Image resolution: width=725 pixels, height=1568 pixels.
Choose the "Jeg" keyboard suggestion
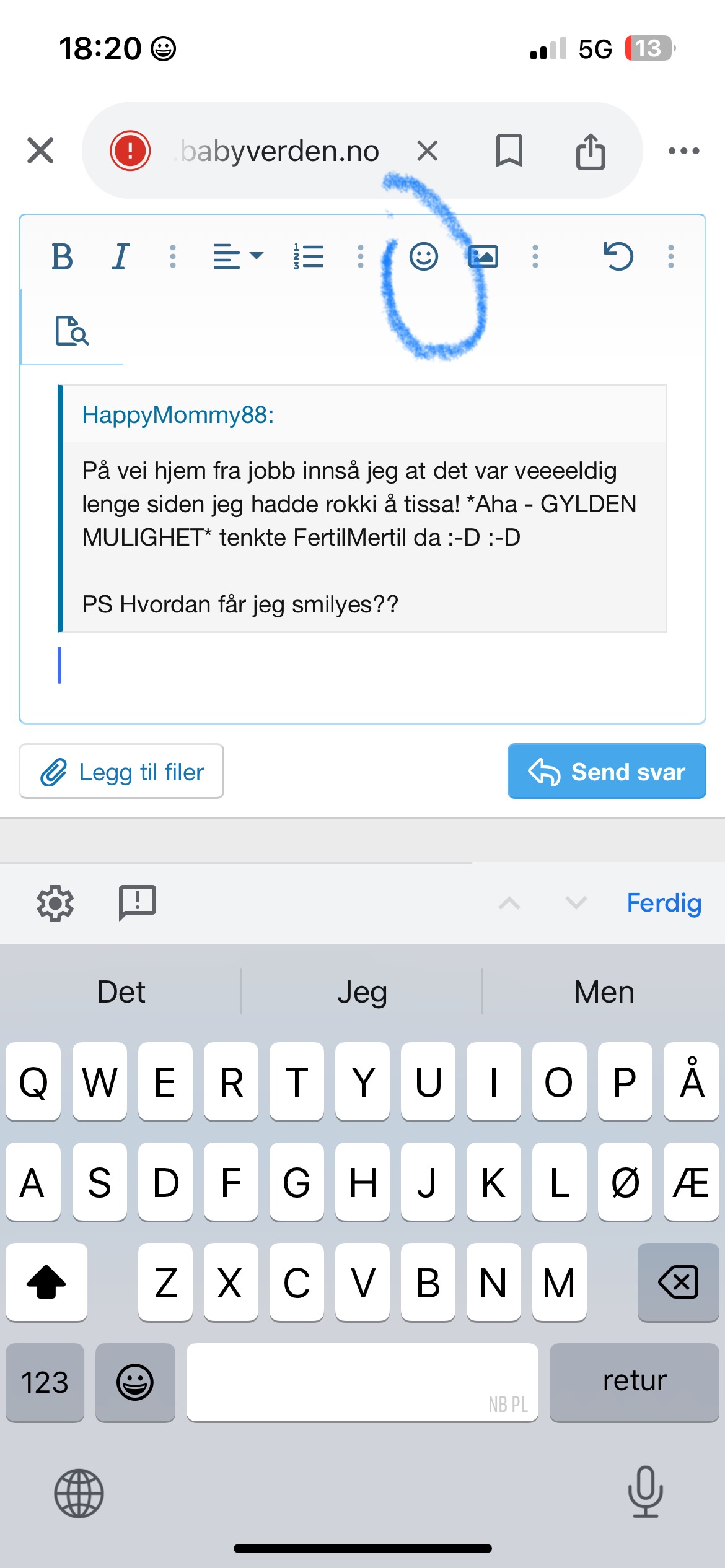click(362, 991)
